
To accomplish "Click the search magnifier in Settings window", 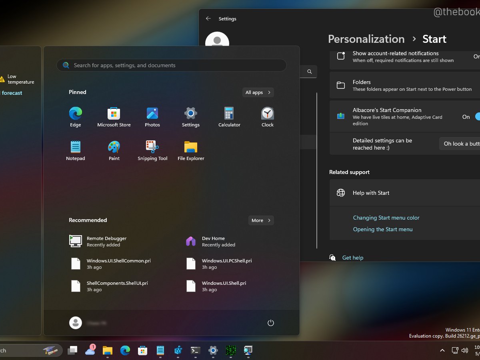I will coord(309,71).
